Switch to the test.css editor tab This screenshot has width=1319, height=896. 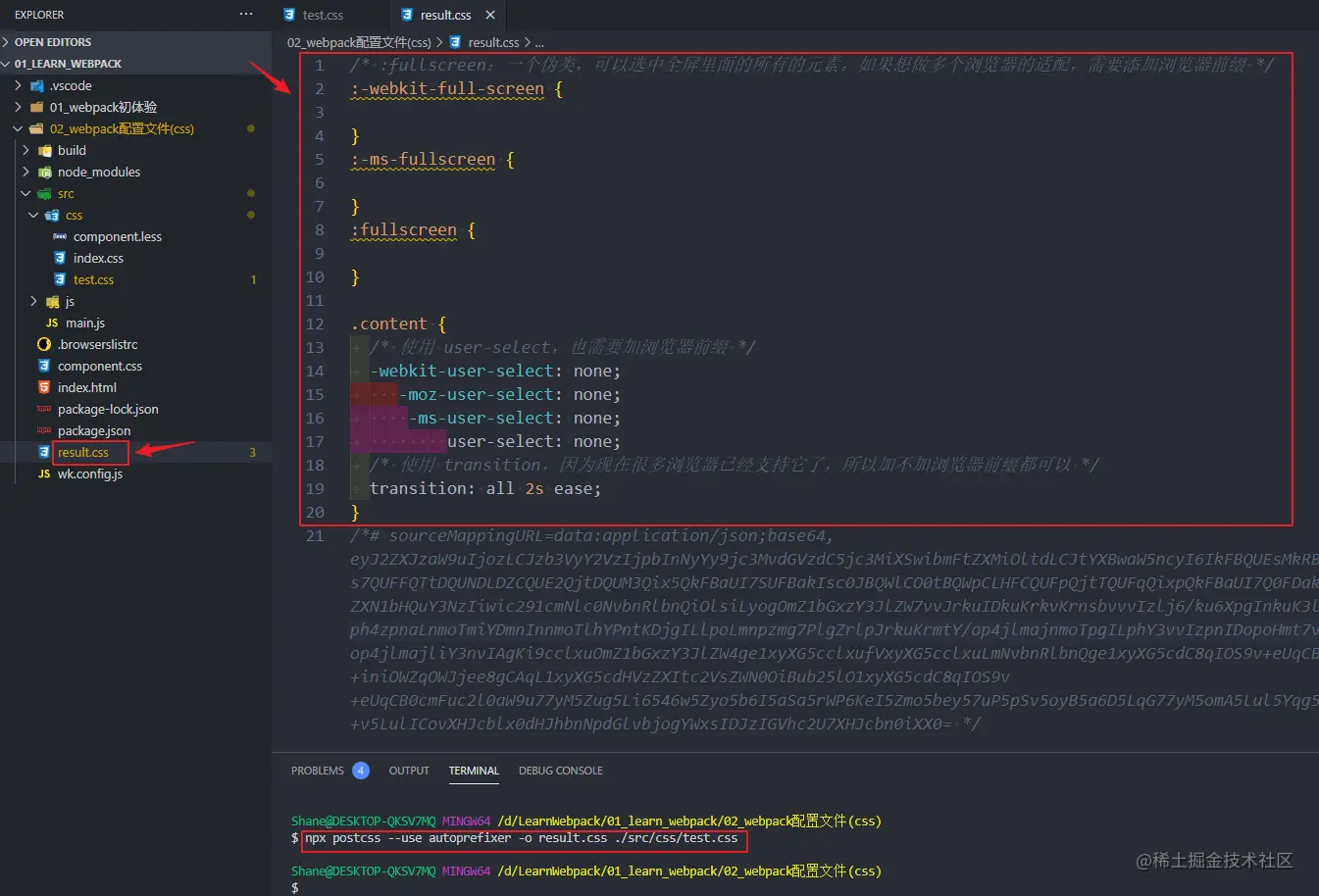pyautogui.click(x=330, y=15)
